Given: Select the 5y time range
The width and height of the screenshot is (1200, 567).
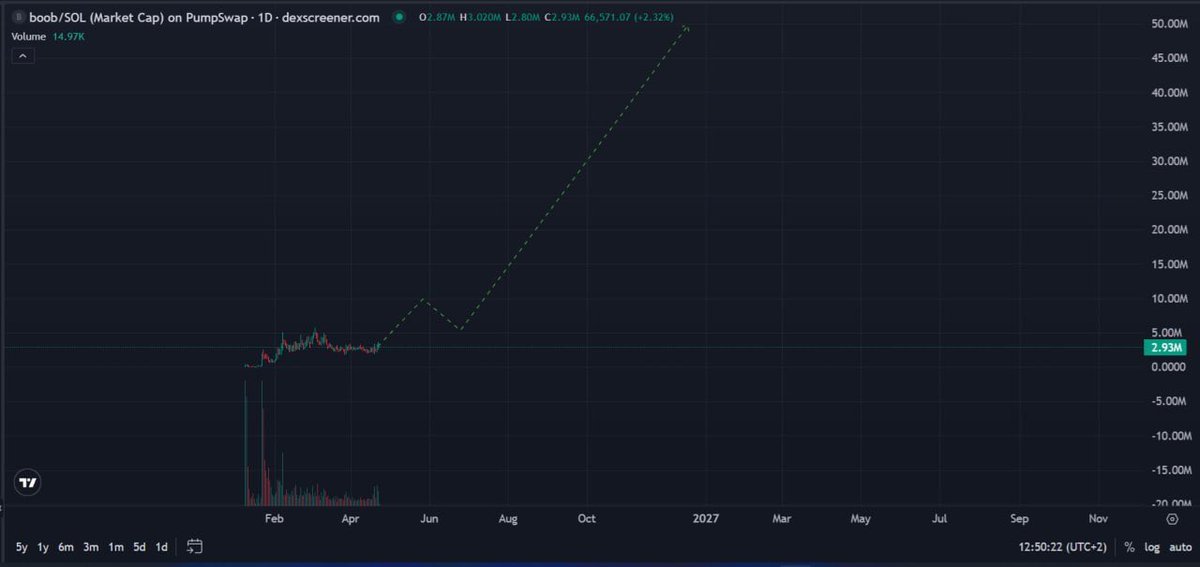Looking at the screenshot, I should [x=22, y=547].
